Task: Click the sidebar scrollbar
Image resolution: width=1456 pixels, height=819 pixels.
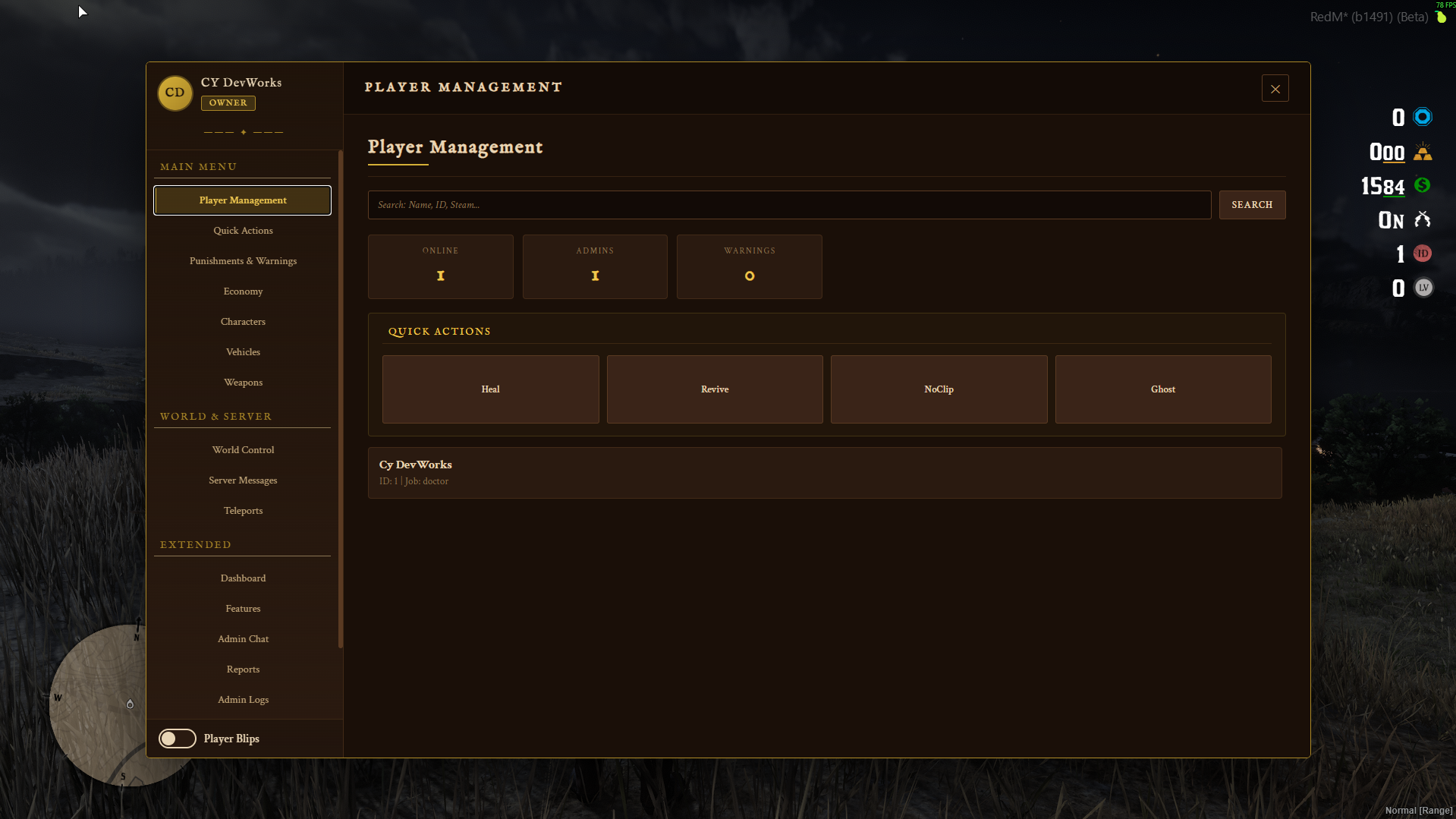Action: [341, 399]
